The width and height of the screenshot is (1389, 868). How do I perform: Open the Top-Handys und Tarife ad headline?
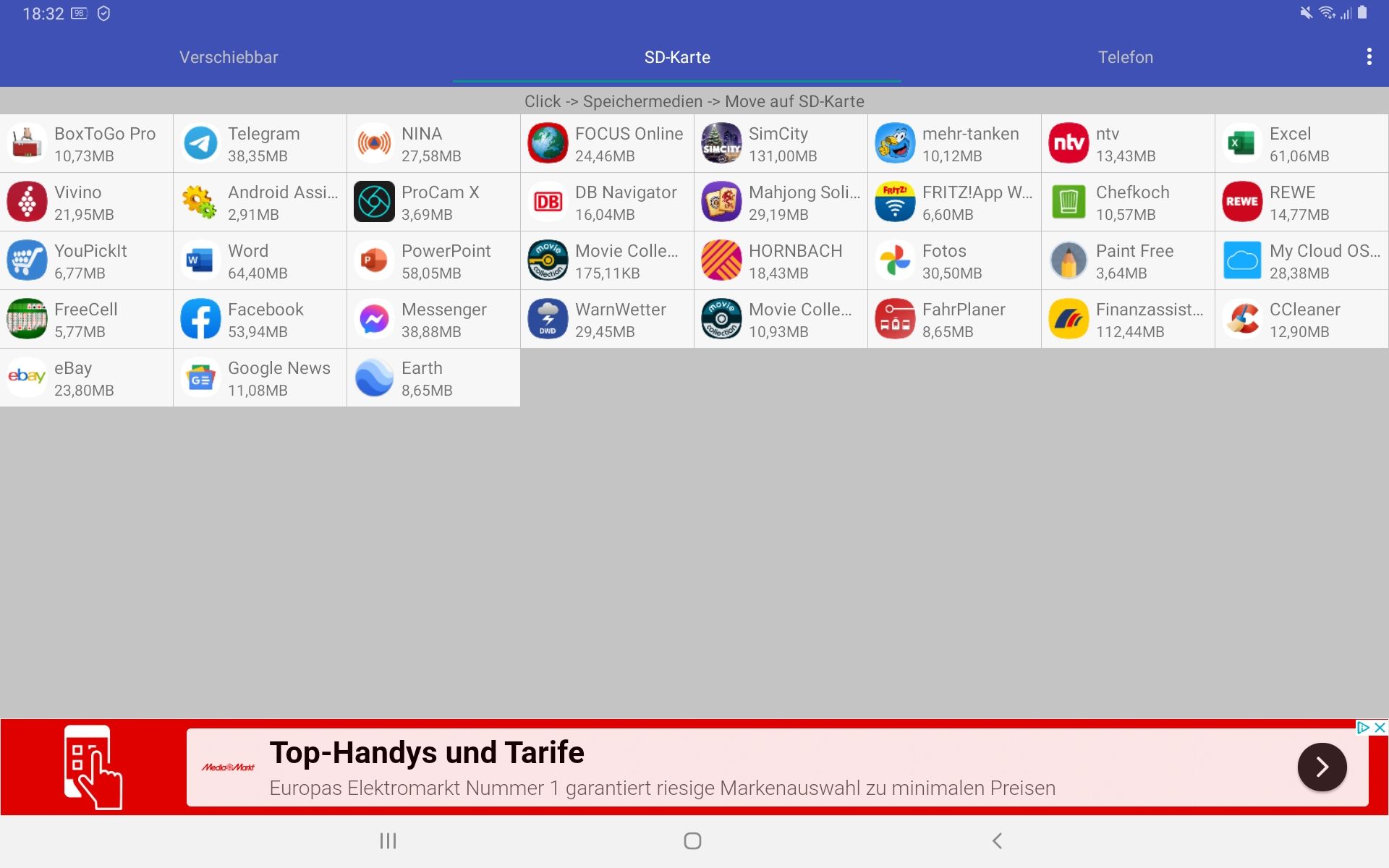point(427,753)
